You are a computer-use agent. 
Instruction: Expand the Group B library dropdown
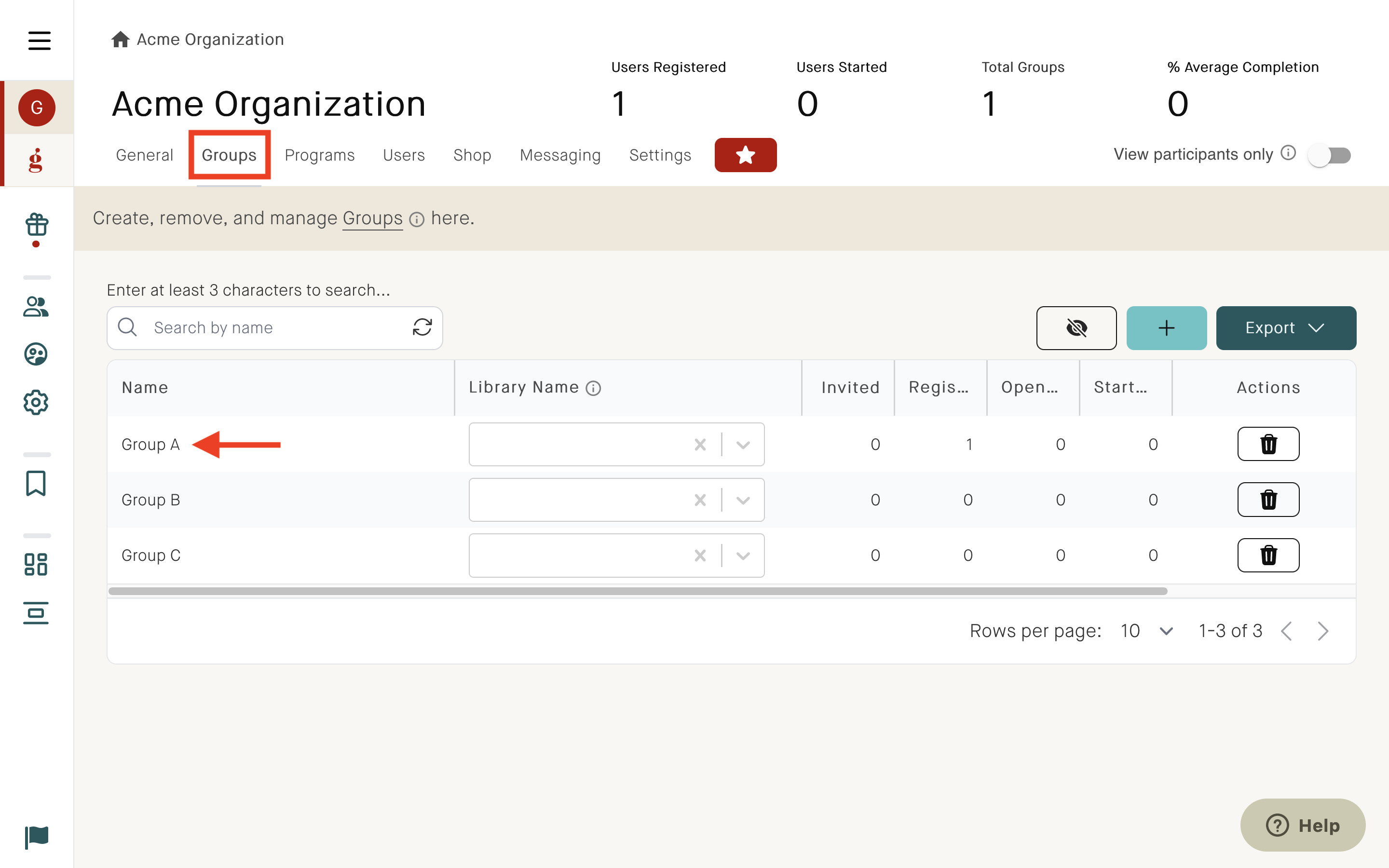[x=743, y=501]
